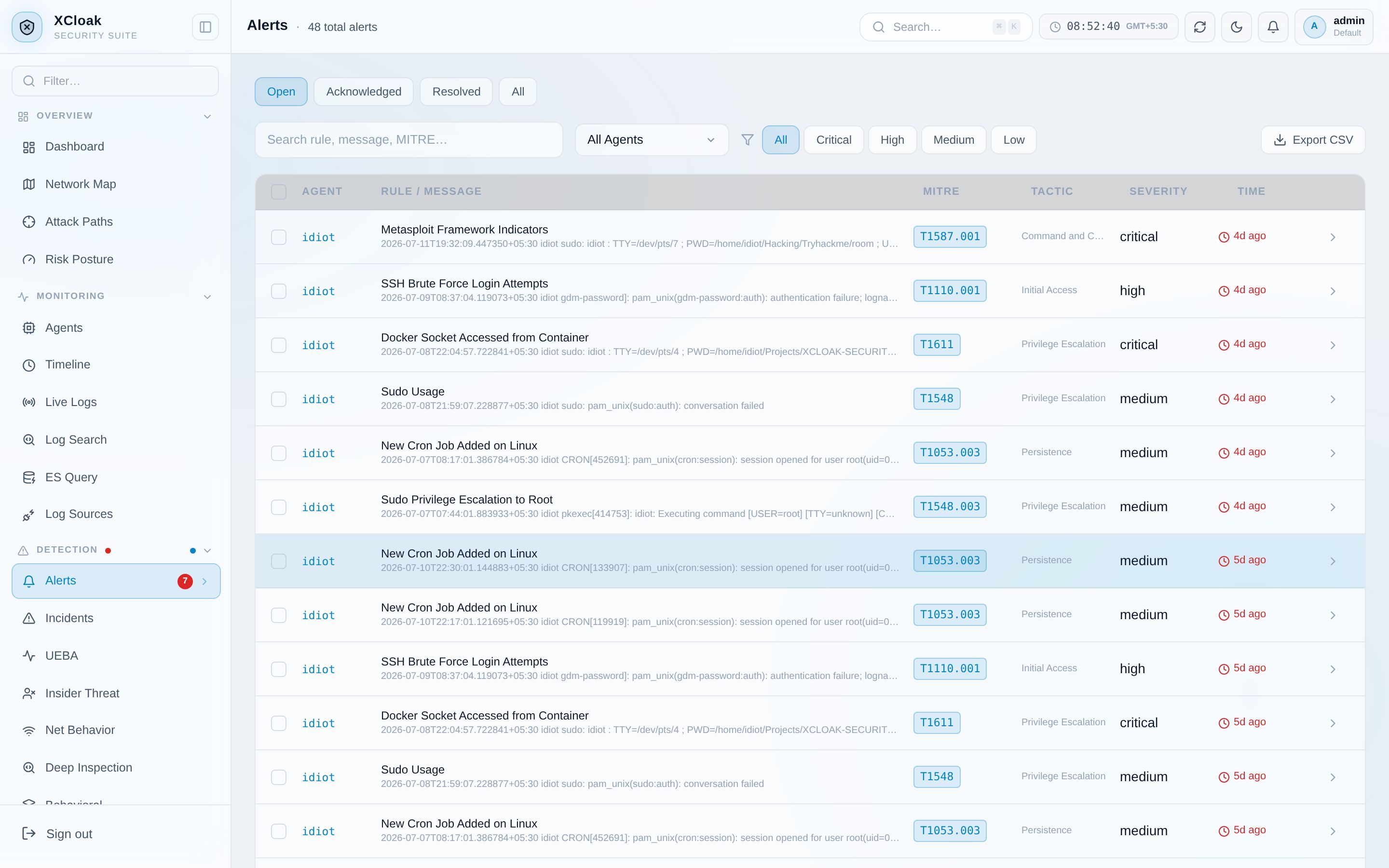
Task: Collapse the MONITORING section chevron
Action: point(207,297)
